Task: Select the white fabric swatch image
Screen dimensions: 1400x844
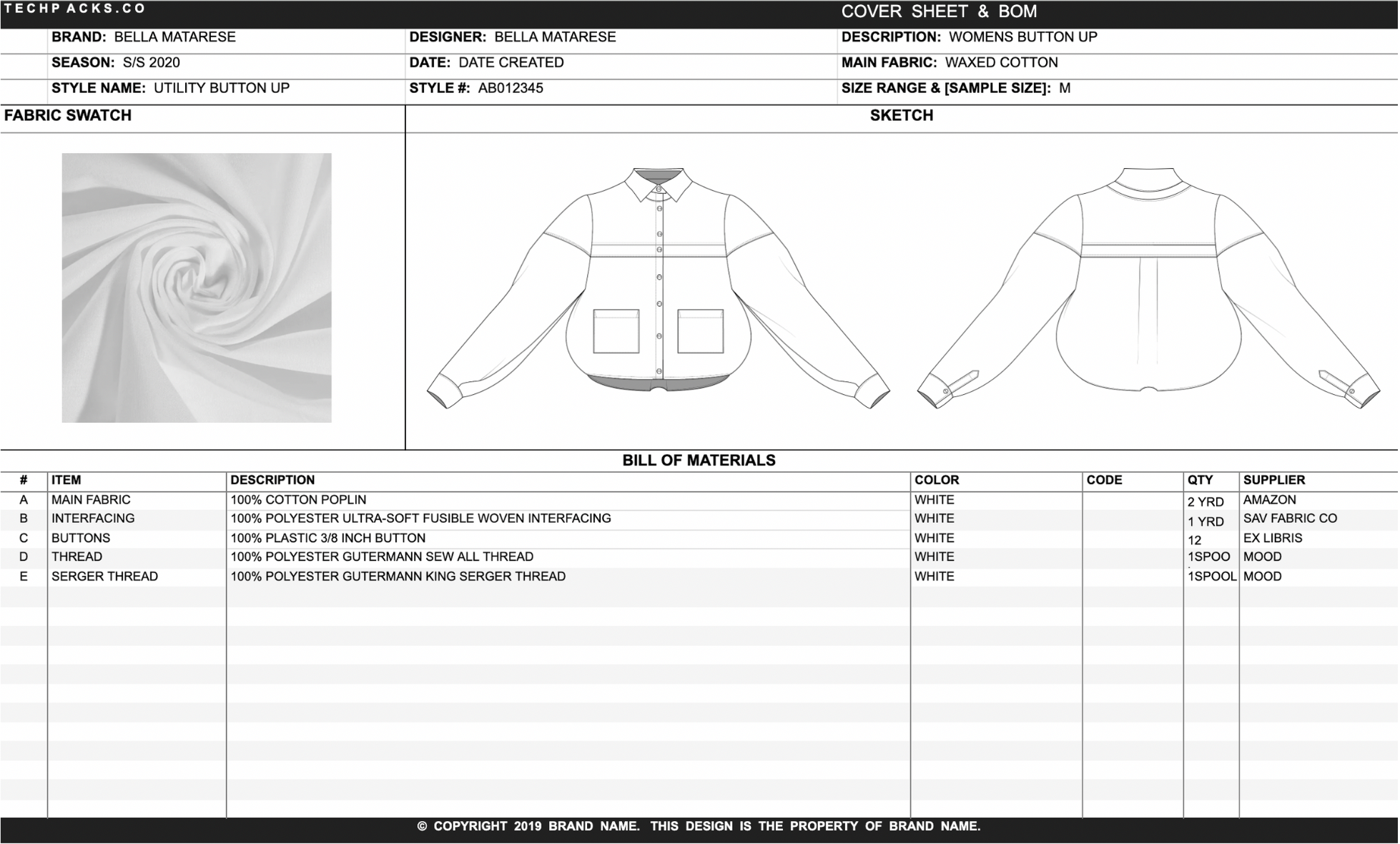Action: tap(197, 288)
